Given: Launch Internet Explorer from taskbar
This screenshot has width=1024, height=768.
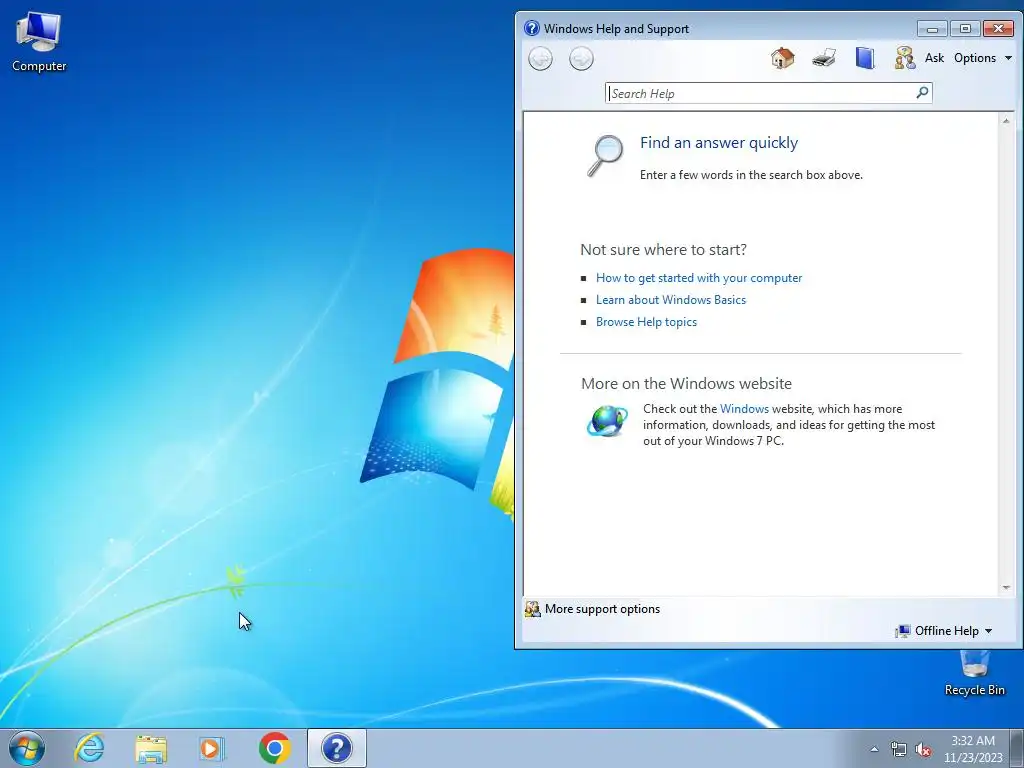Looking at the screenshot, I should (89, 748).
